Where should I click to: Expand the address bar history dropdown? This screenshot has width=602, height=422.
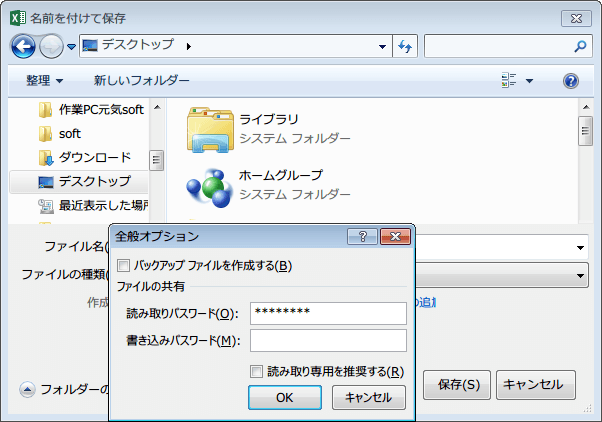point(382,47)
